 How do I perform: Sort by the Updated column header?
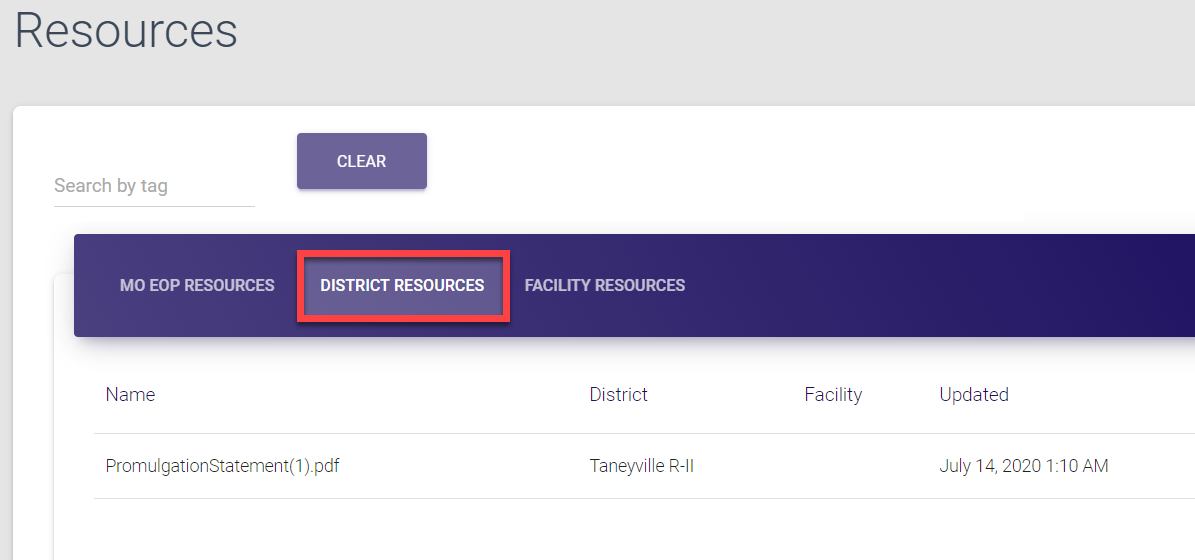coord(973,394)
